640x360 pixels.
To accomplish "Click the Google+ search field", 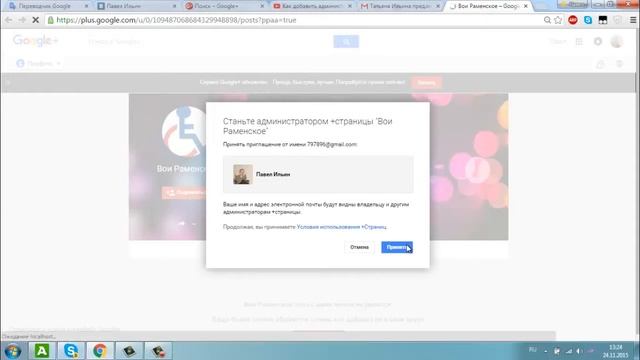I will 208,42.
